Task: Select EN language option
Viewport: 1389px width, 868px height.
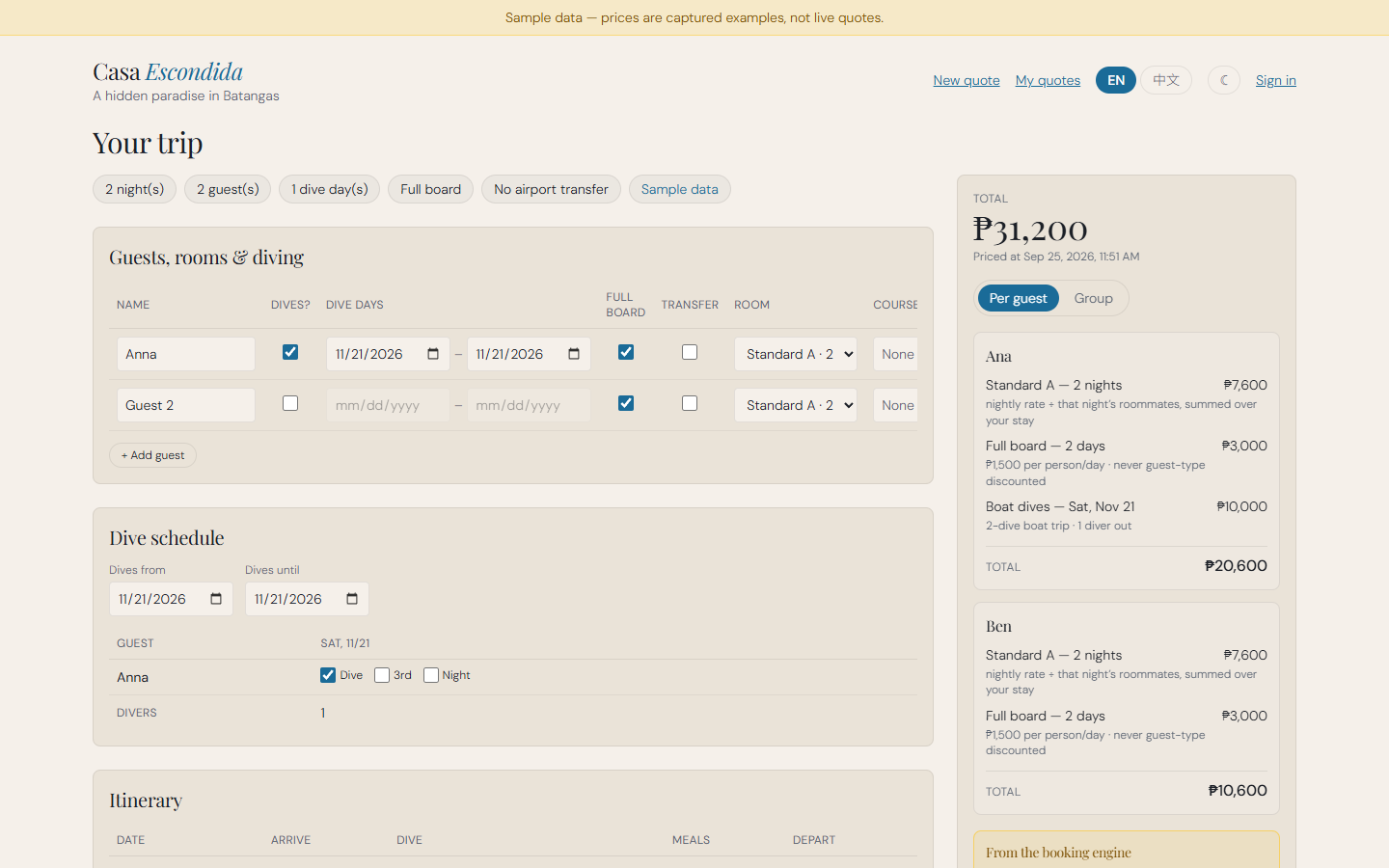Action: click(1116, 80)
